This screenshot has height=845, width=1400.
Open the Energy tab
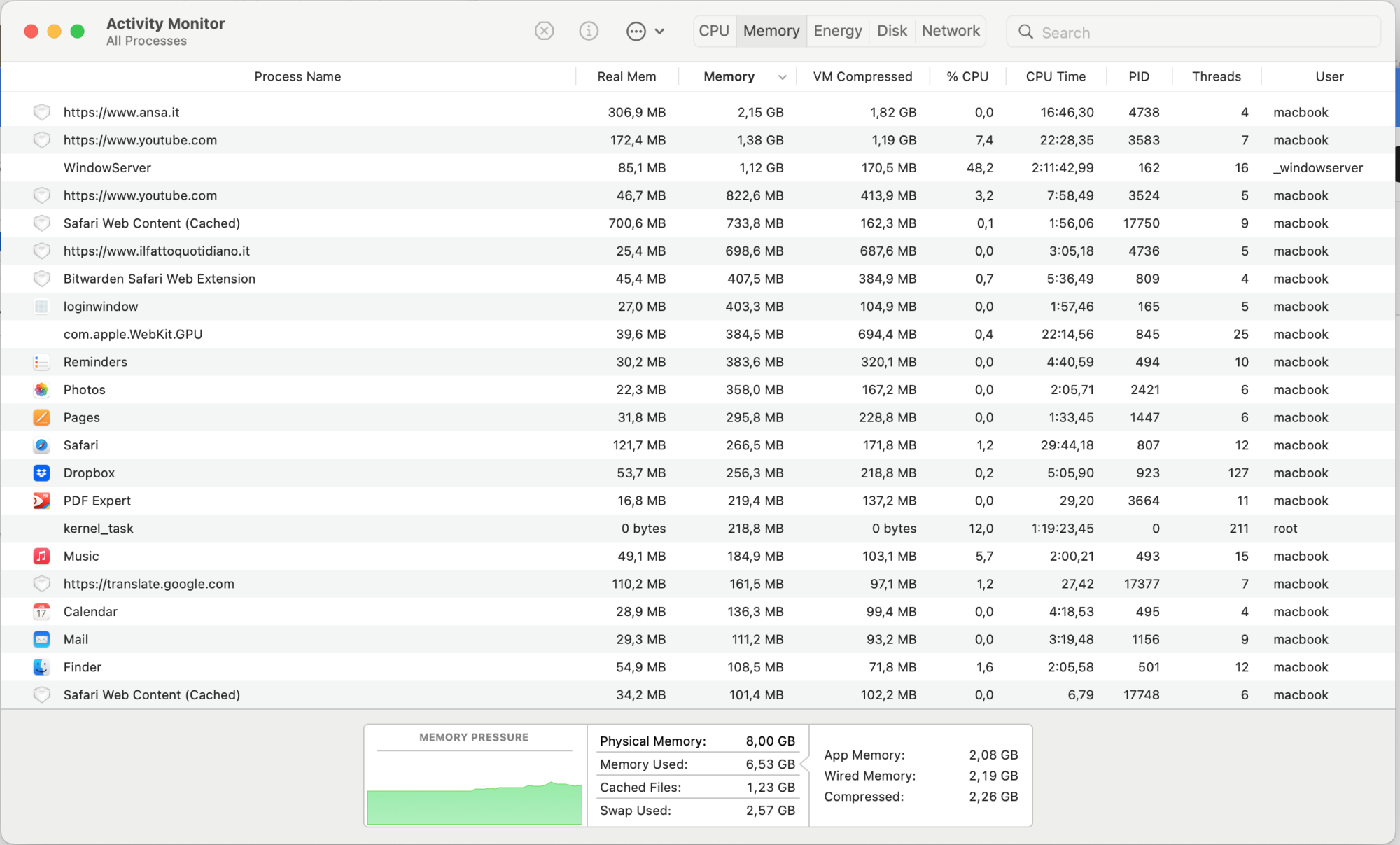837,31
